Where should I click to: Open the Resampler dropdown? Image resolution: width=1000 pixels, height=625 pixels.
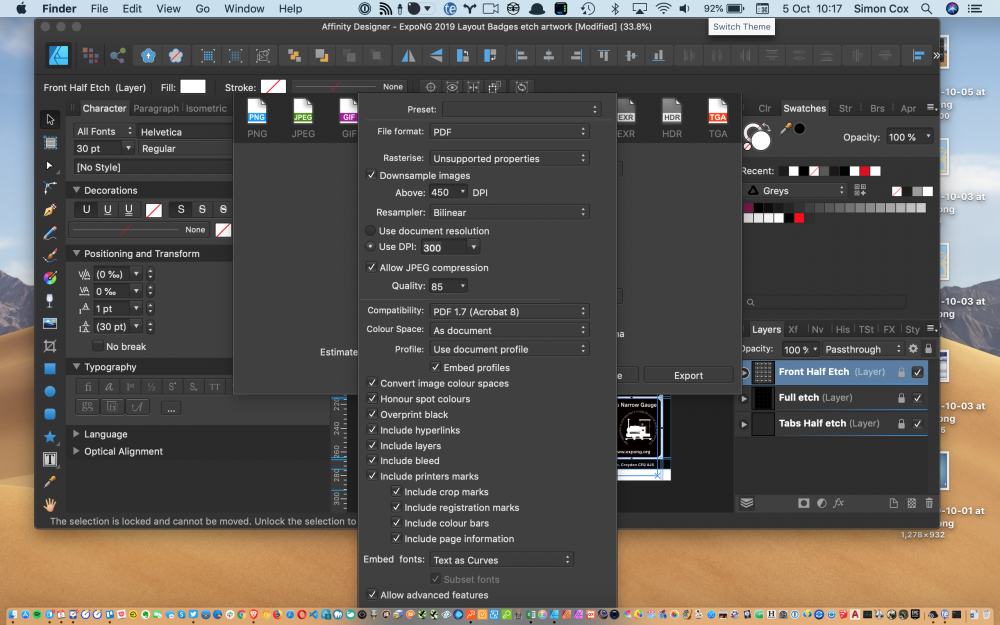point(510,211)
